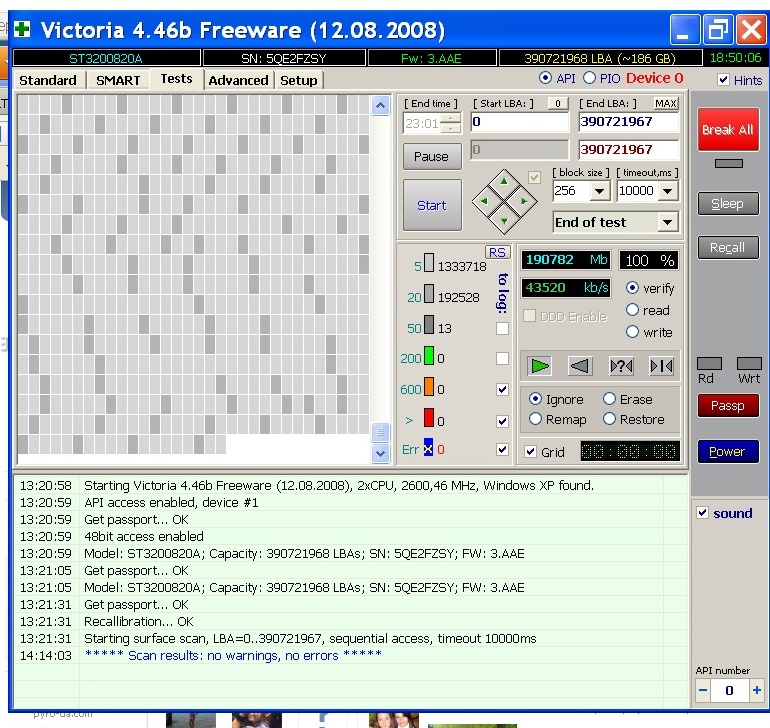Select the Ignore error action
This screenshot has width=770, height=728.
535,399
